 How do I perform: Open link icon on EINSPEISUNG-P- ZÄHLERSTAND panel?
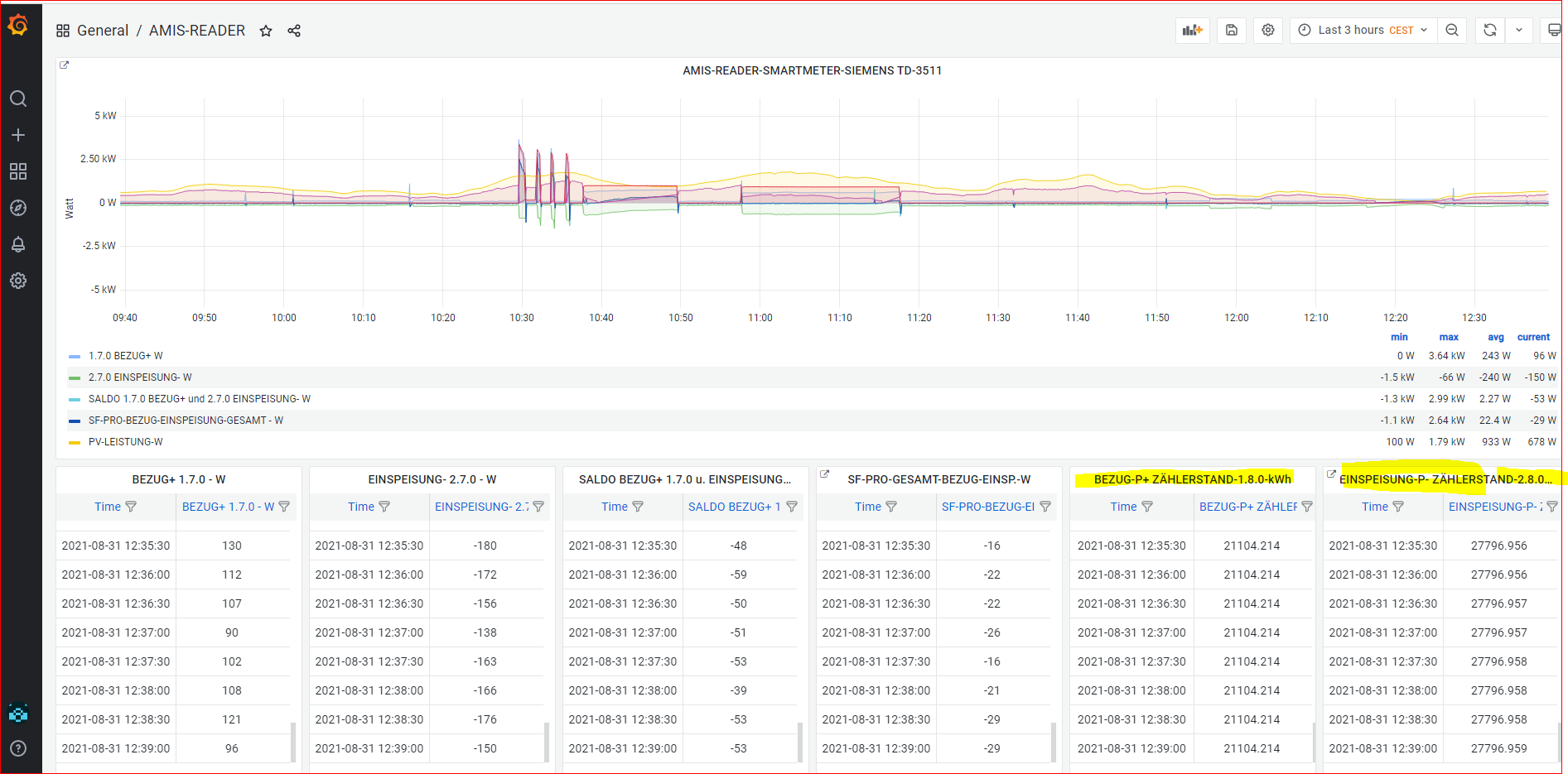click(x=1331, y=474)
